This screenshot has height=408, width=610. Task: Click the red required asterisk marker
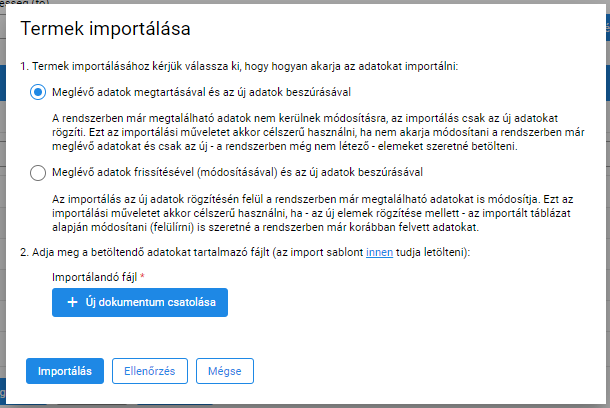pyautogui.click(x=142, y=276)
